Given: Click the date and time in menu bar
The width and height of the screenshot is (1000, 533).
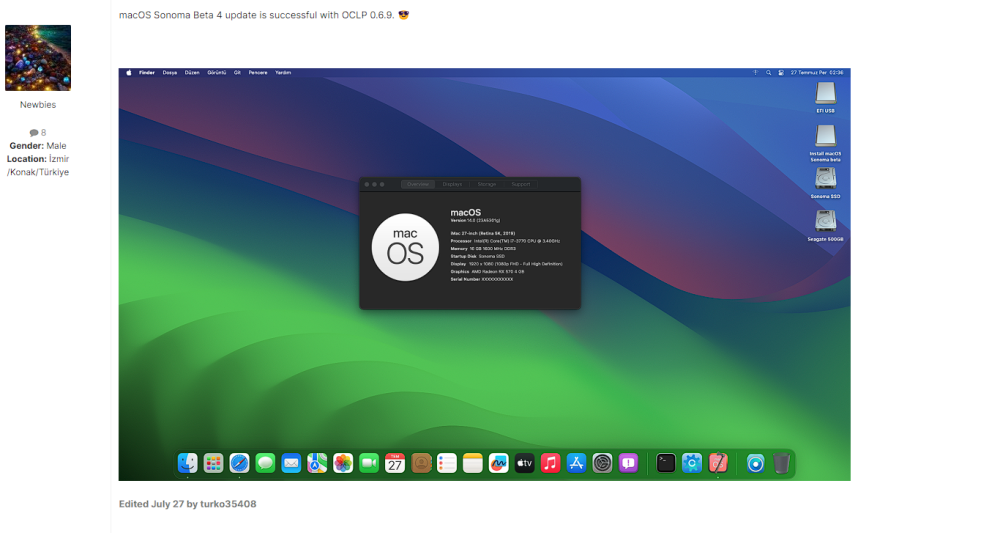Looking at the screenshot, I should (817, 73).
